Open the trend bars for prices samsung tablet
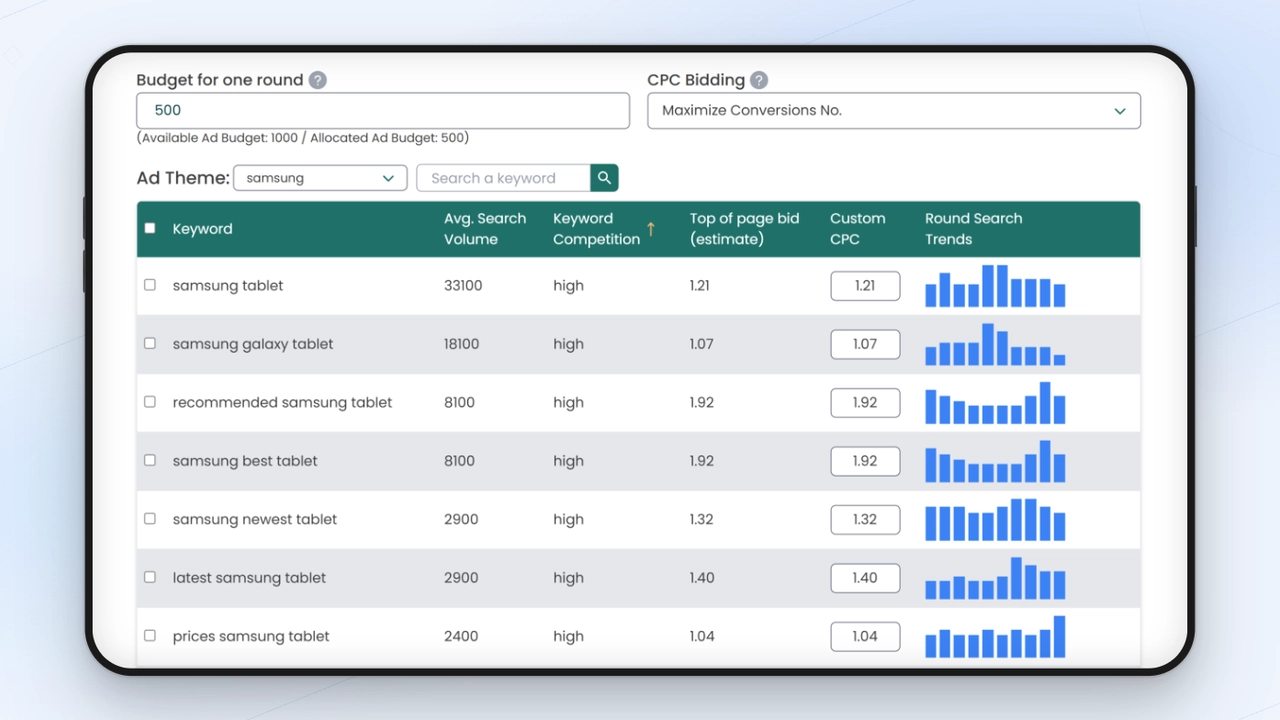The width and height of the screenshot is (1280, 720). [x=995, y=637]
